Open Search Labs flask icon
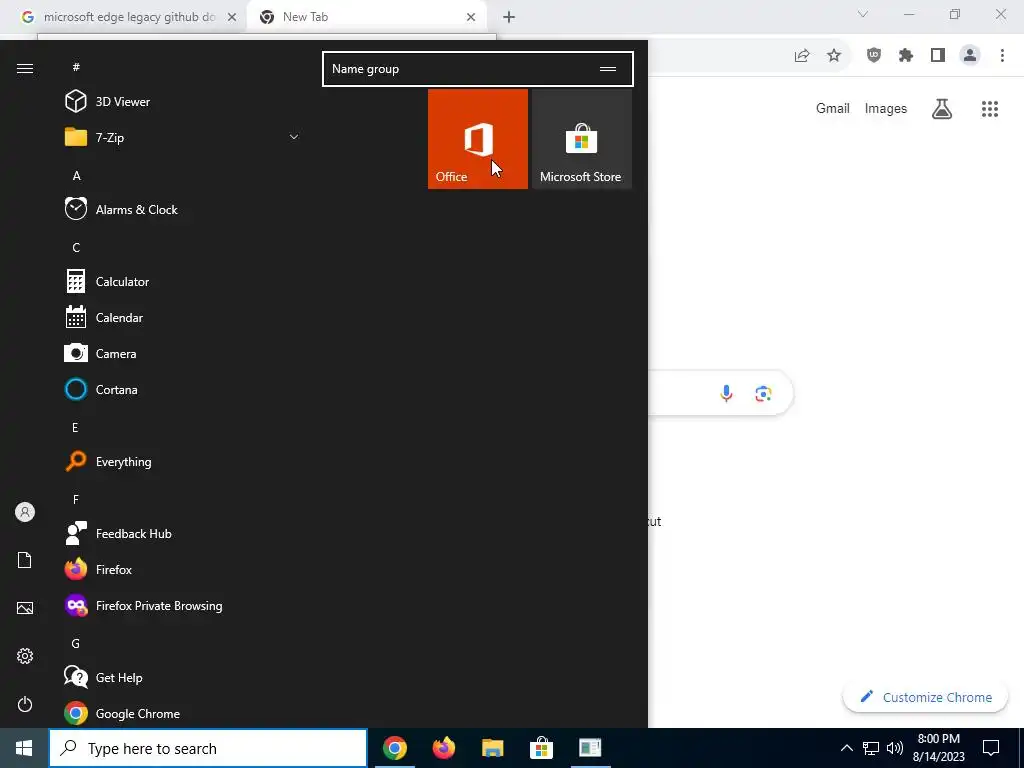The width and height of the screenshot is (1024, 768). [942, 108]
